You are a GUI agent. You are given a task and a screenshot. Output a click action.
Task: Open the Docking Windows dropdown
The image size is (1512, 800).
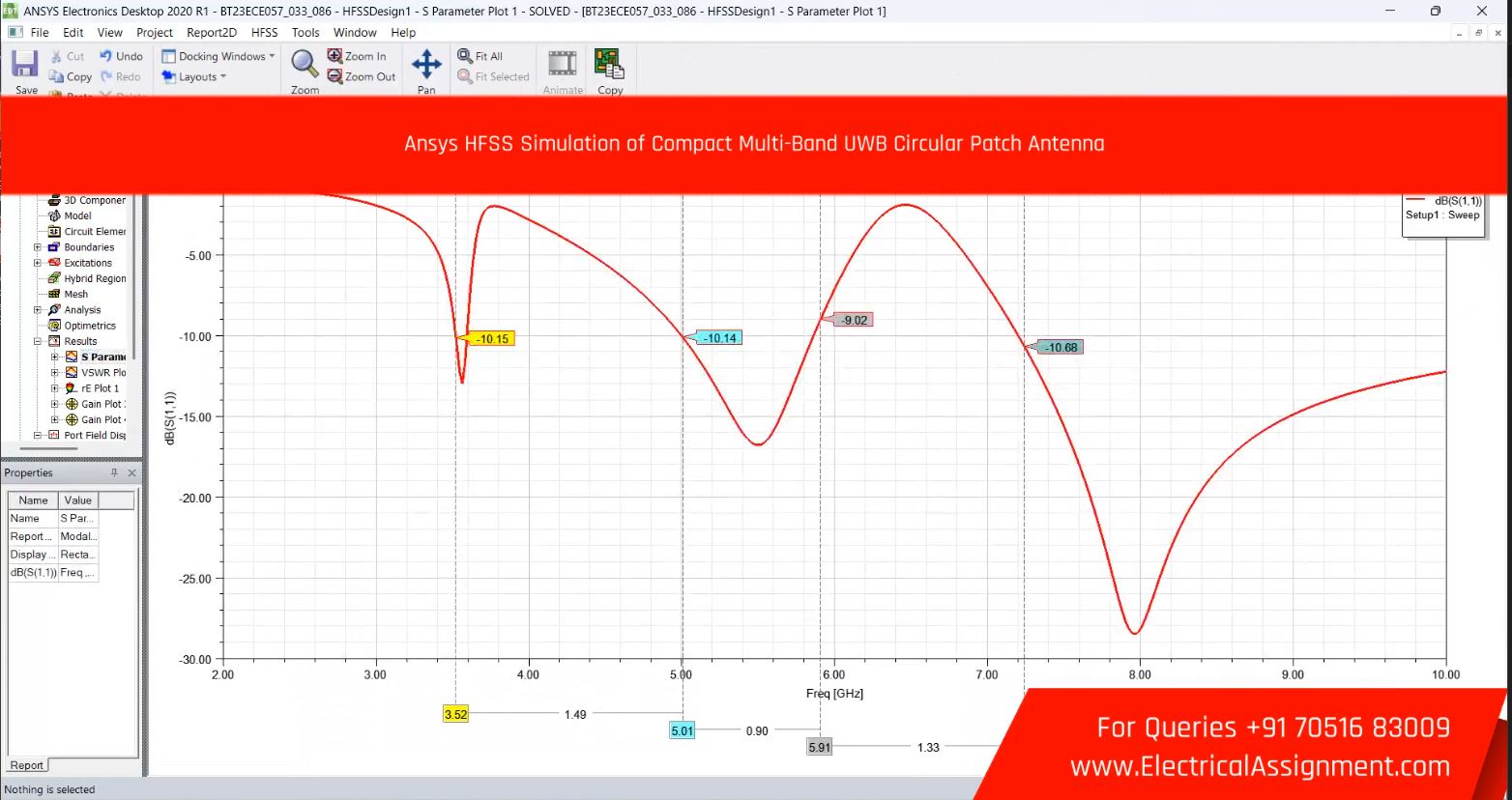coord(218,56)
